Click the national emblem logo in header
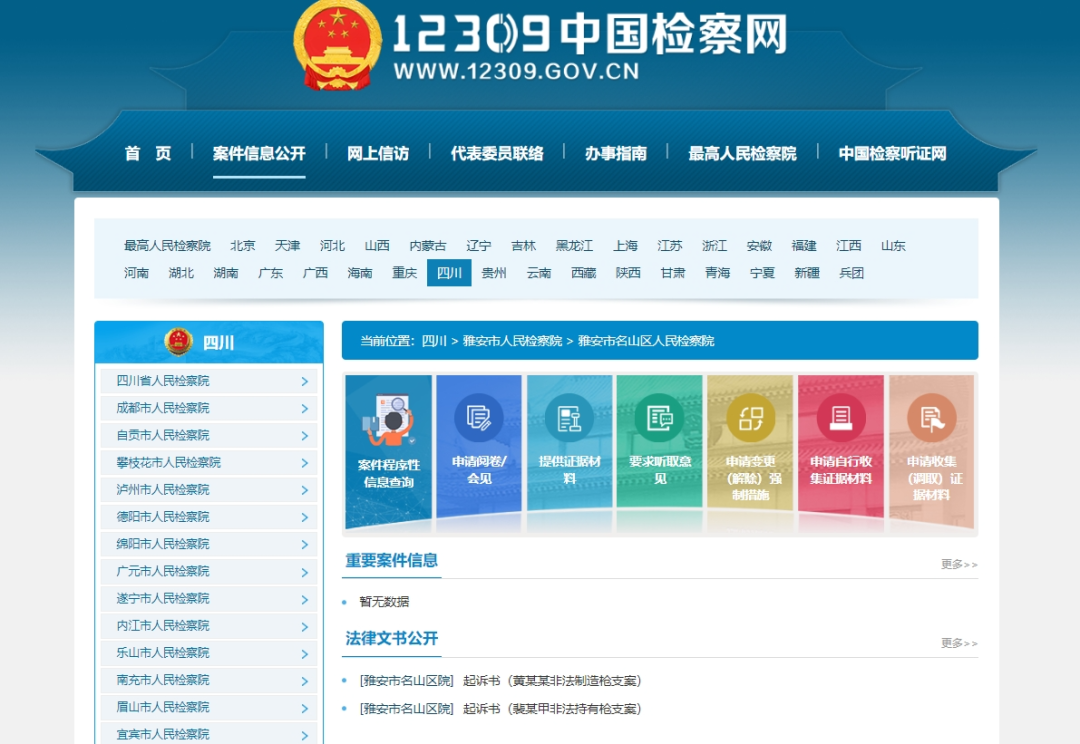The image size is (1080, 744). pyautogui.click(x=338, y=45)
